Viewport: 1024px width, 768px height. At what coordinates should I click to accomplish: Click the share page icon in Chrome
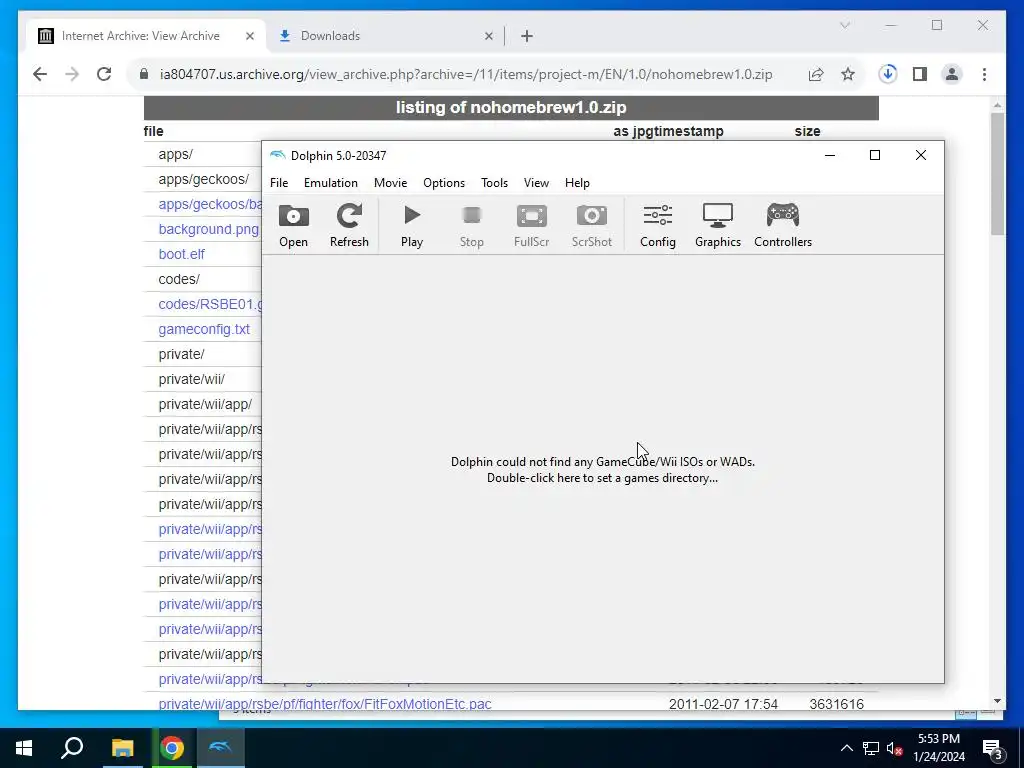pos(816,74)
